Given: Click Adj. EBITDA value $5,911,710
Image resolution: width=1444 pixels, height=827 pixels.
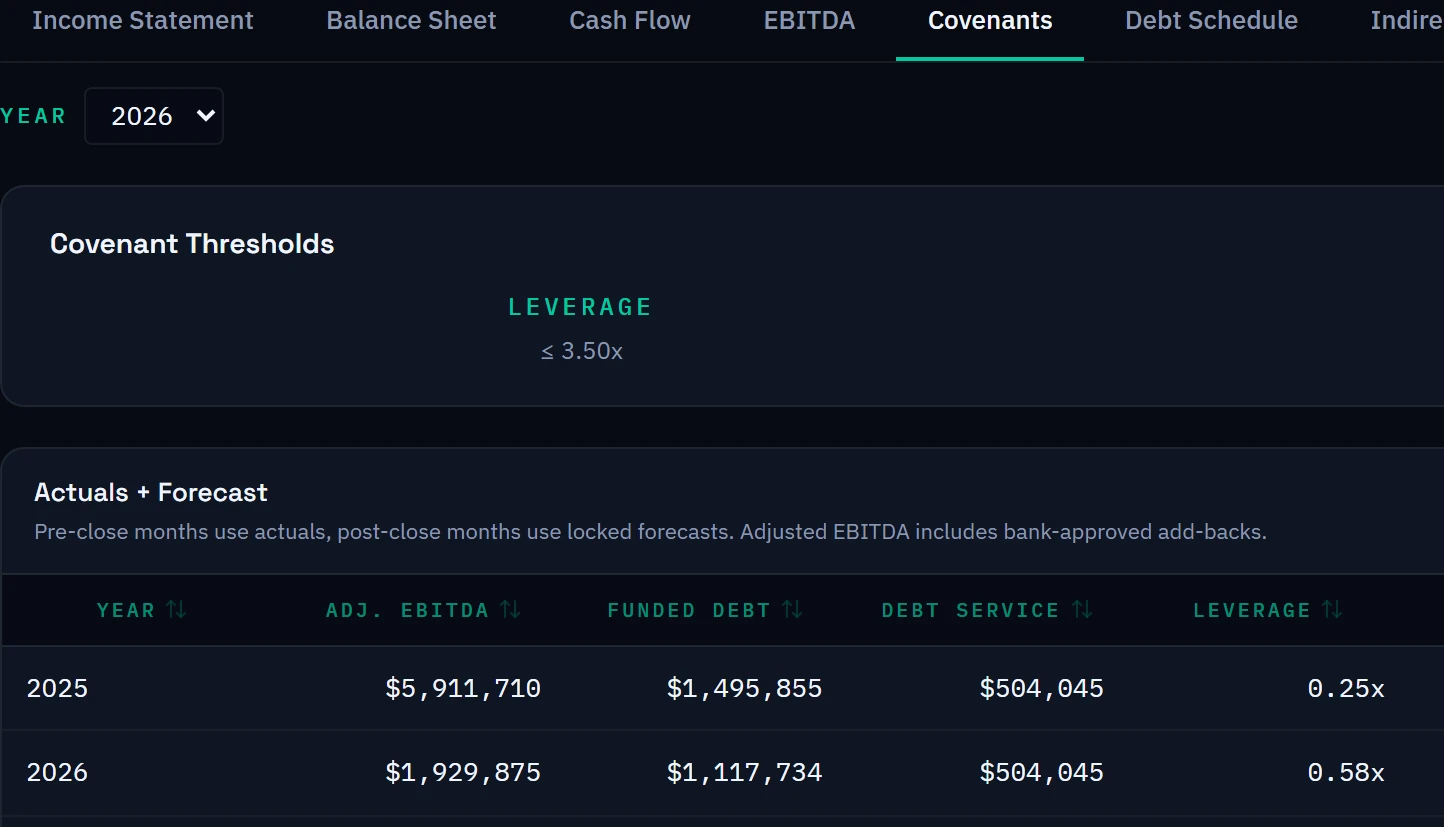Looking at the screenshot, I should click(463, 688).
